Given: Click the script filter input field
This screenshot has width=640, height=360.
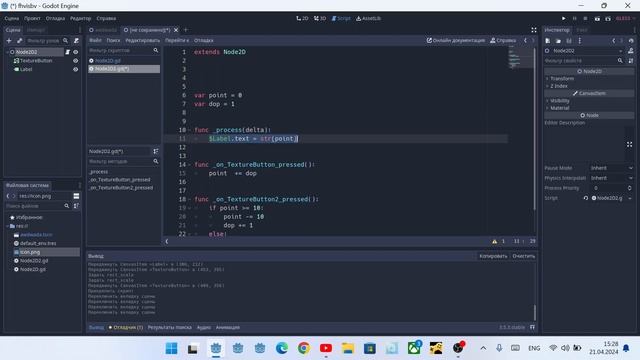Looking at the screenshot, I should click(124, 50).
